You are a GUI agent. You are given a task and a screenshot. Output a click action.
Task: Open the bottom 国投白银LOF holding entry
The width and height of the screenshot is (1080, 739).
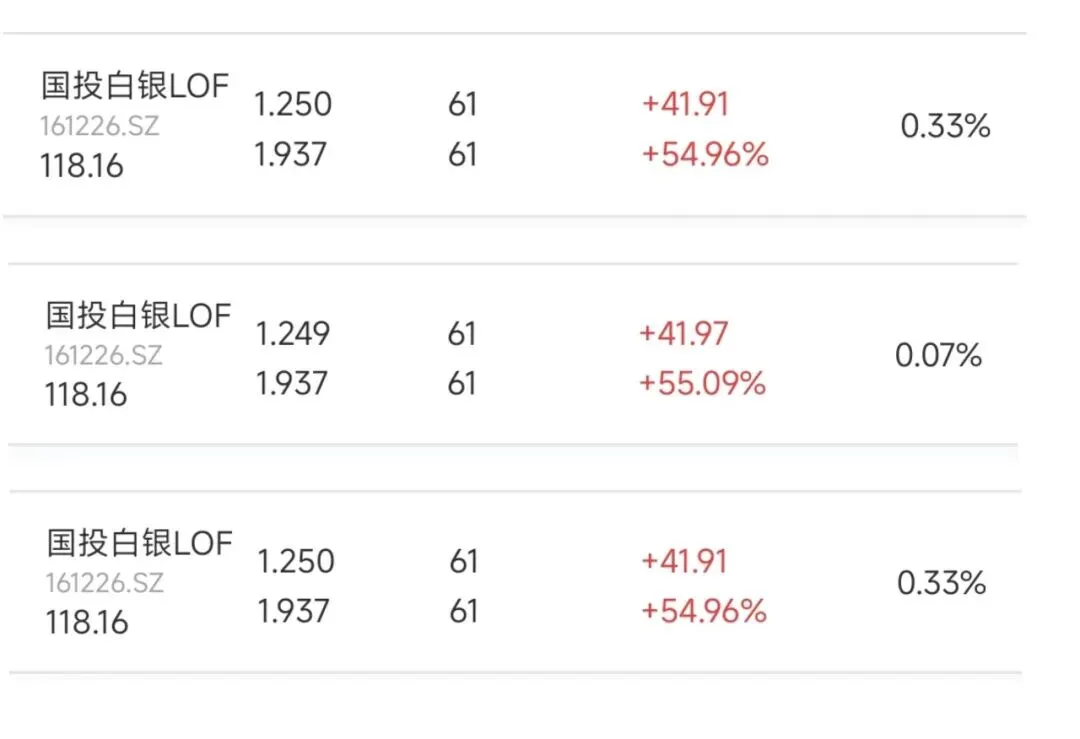coord(515,582)
